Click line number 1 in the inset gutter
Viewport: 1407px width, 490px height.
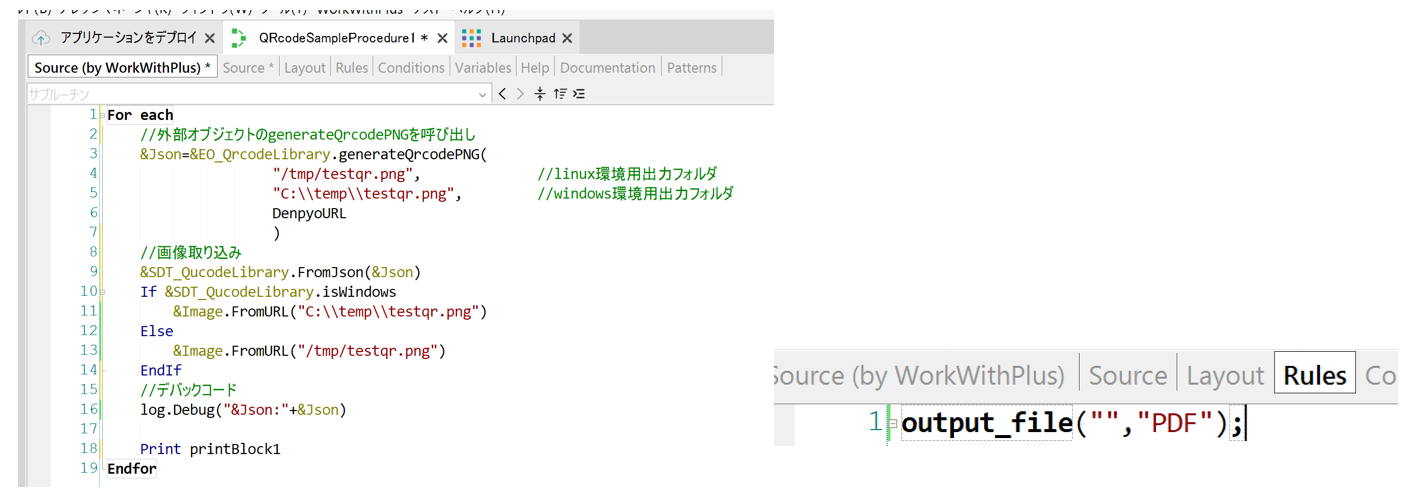[875, 424]
